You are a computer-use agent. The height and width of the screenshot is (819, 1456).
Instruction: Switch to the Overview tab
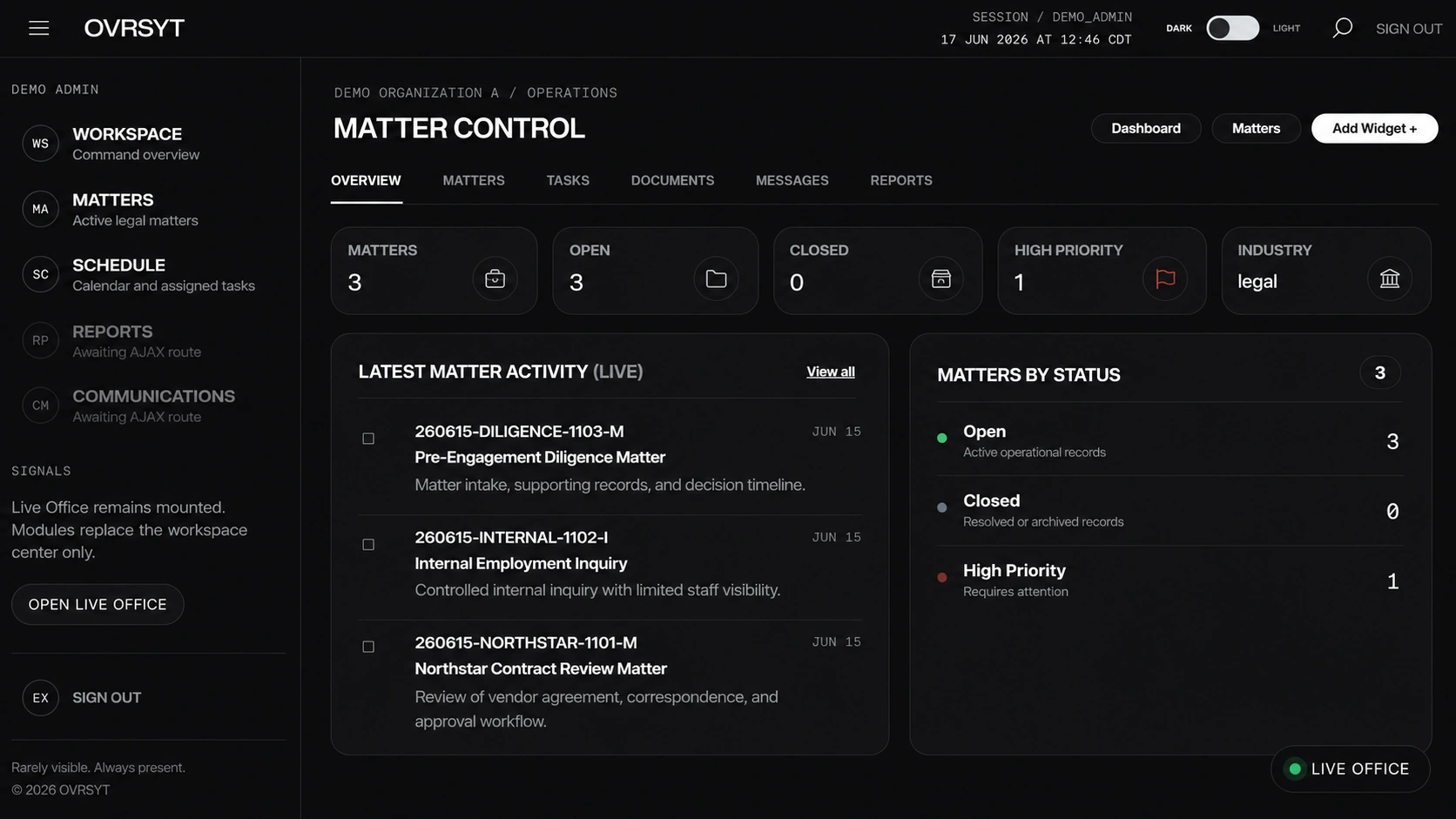pyautogui.click(x=366, y=181)
